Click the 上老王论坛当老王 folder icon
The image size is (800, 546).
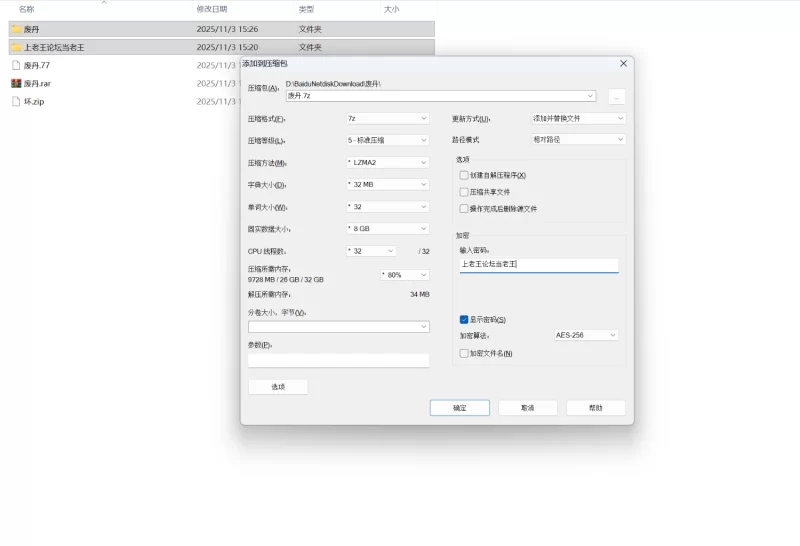pyautogui.click(x=16, y=47)
